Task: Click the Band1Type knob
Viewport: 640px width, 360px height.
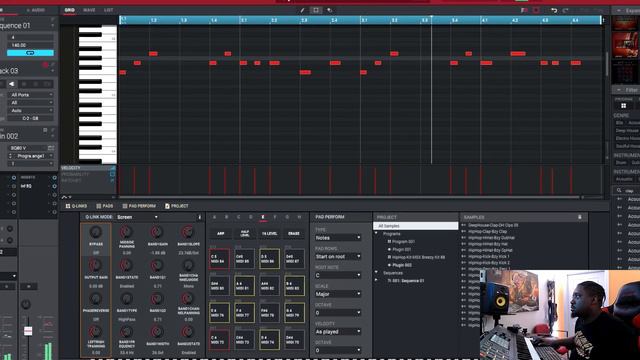Action: coord(127,299)
